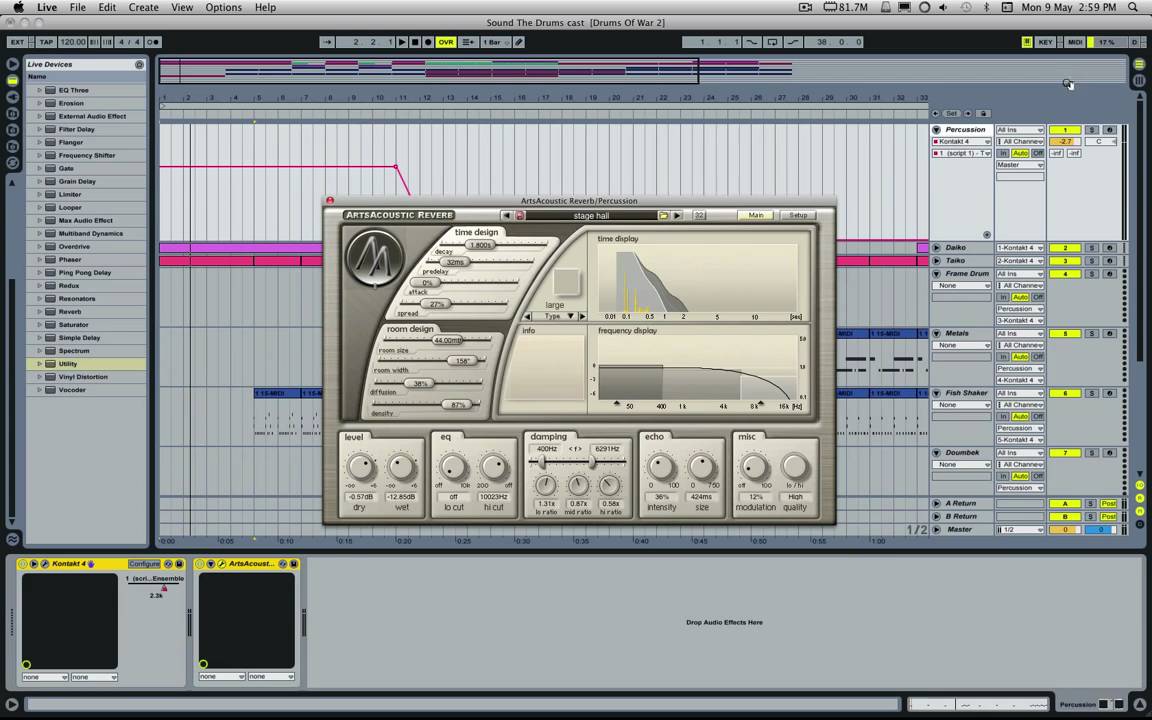Click the room size slider handle
1152x720 pixels.
447,340
